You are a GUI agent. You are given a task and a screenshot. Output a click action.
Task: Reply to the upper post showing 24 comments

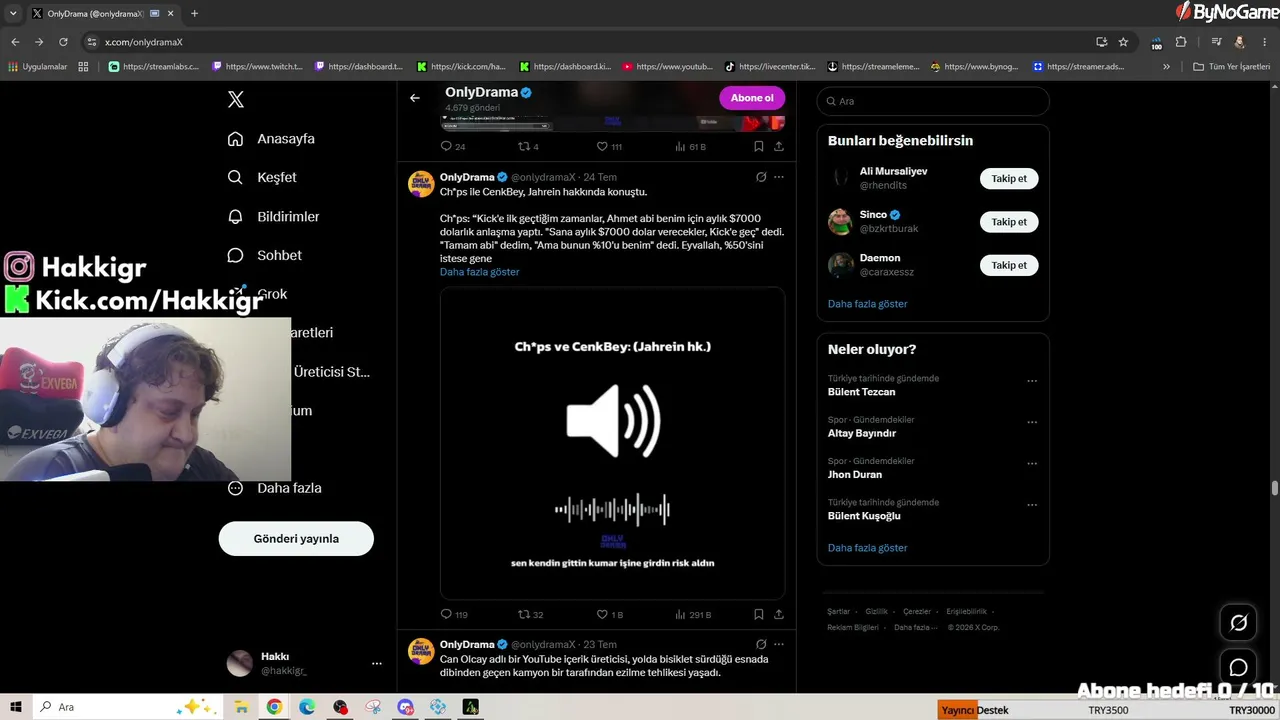453,146
